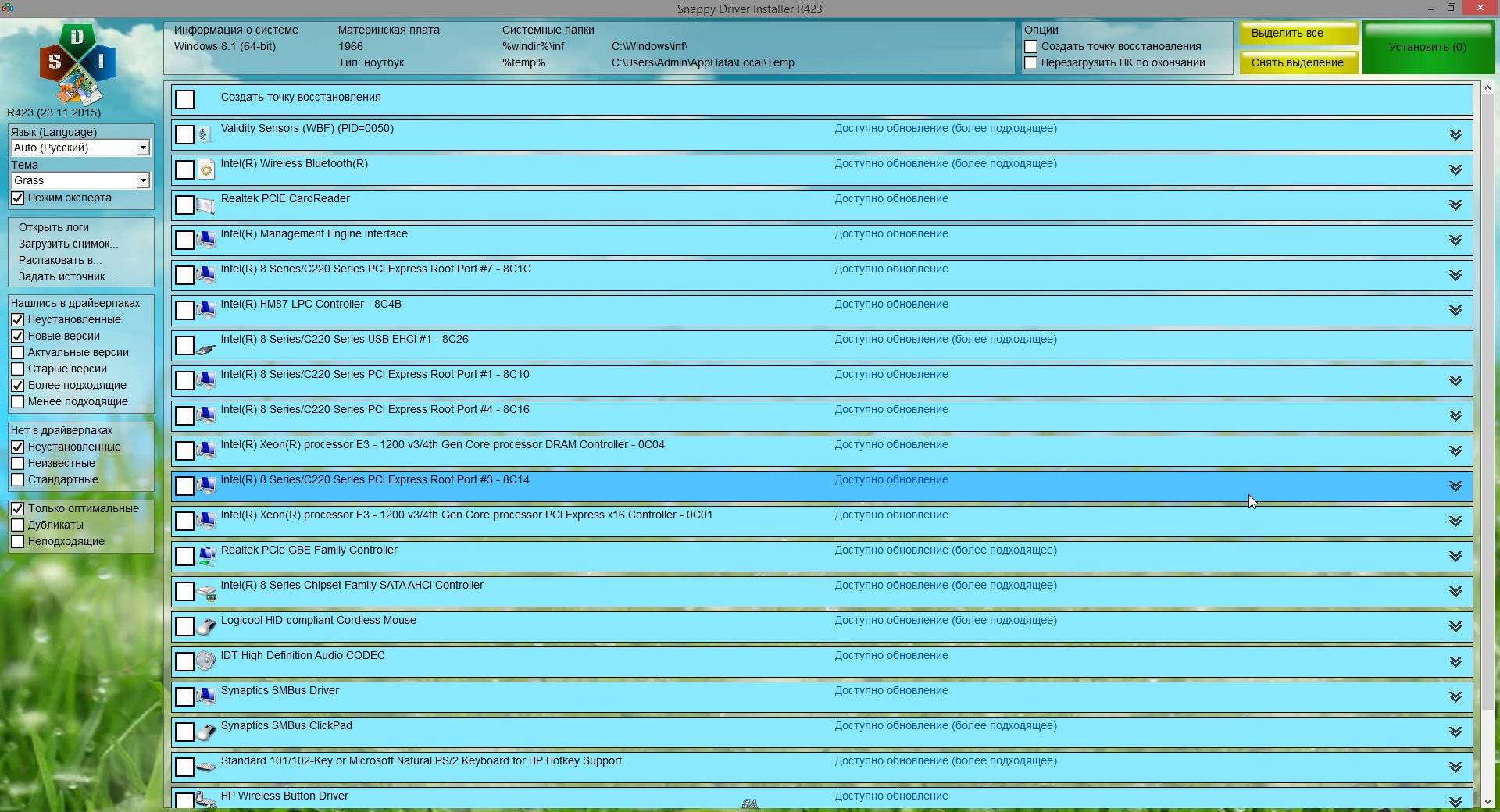Click the HM87 LPC Controller device icon
Image resolution: width=1500 pixels, height=812 pixels.
(x=205, y=310)
